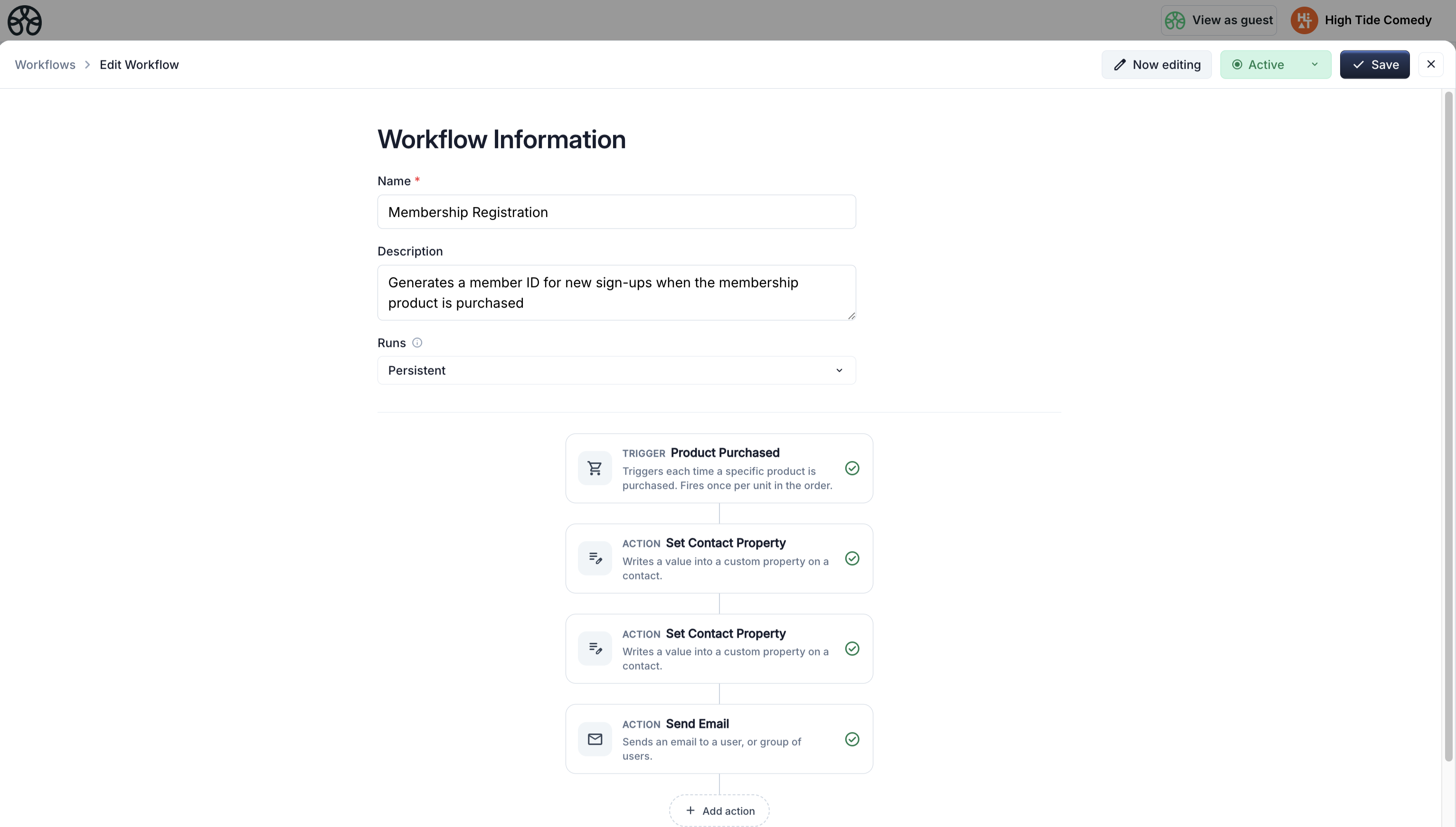Open the Persistent runs dropdown
This screenshot has height=827, width=1456.
click(616, 370)
